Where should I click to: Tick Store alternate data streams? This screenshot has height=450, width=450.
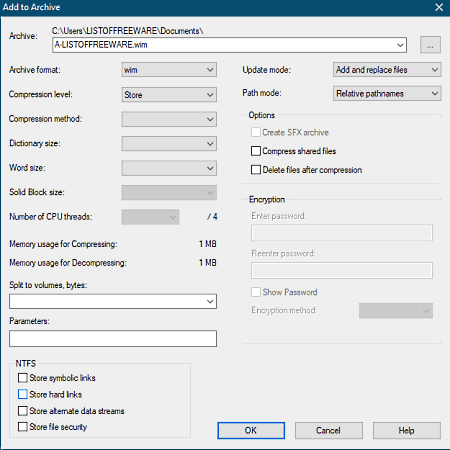coord(23,411)
